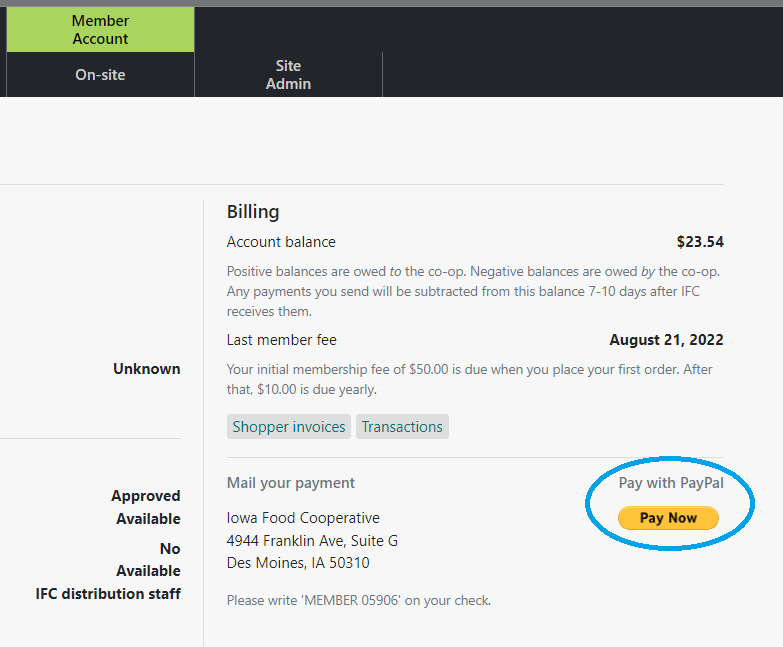Select the 4944 Franklin Ave street address

[x=312, y=541]
